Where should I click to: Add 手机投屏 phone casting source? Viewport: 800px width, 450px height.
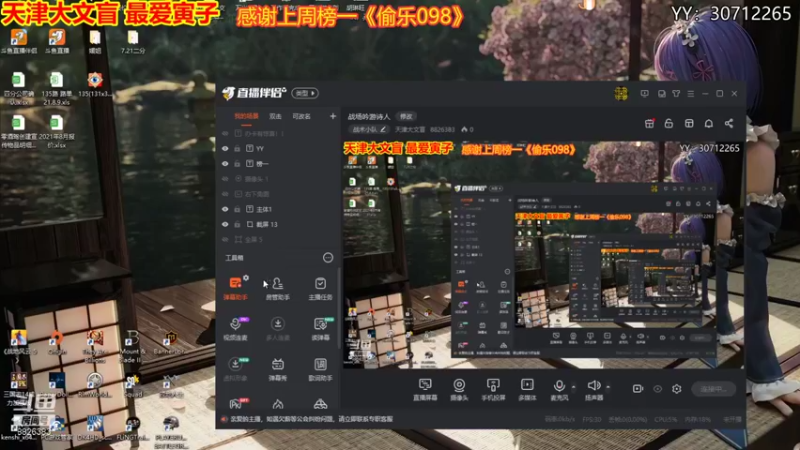point(493,389)
